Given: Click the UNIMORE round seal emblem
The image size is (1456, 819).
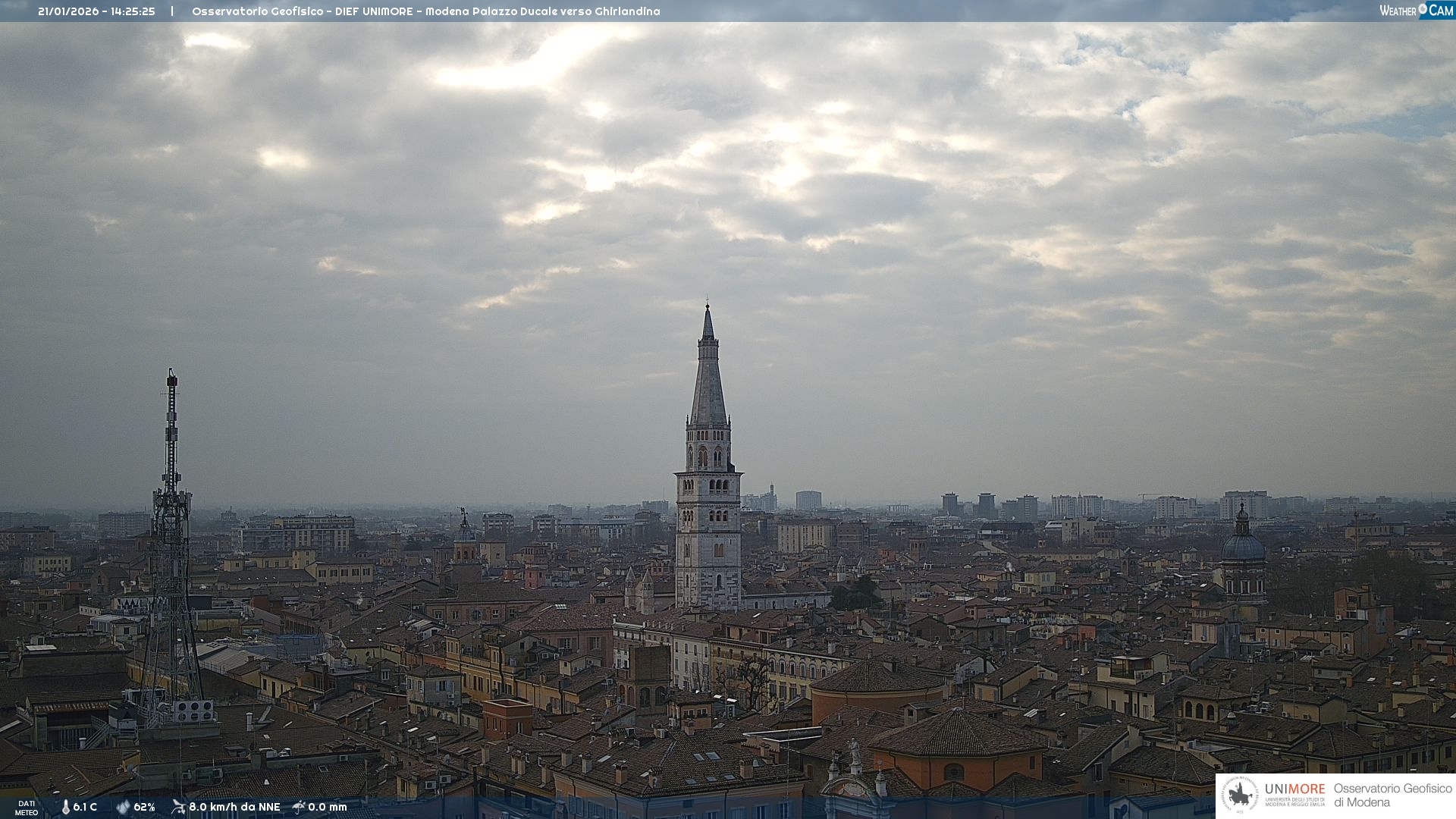Looking at the screenshot, I should pos(1240,795).
